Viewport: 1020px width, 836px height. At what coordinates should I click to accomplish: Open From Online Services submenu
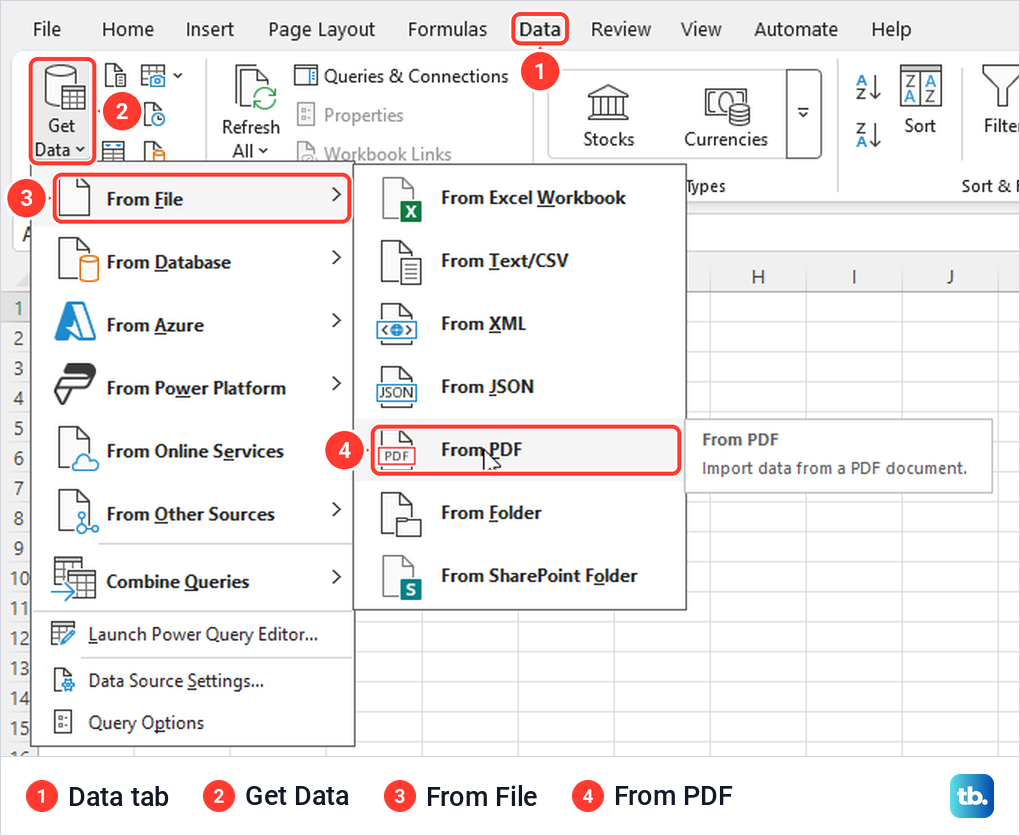point(193,450)
